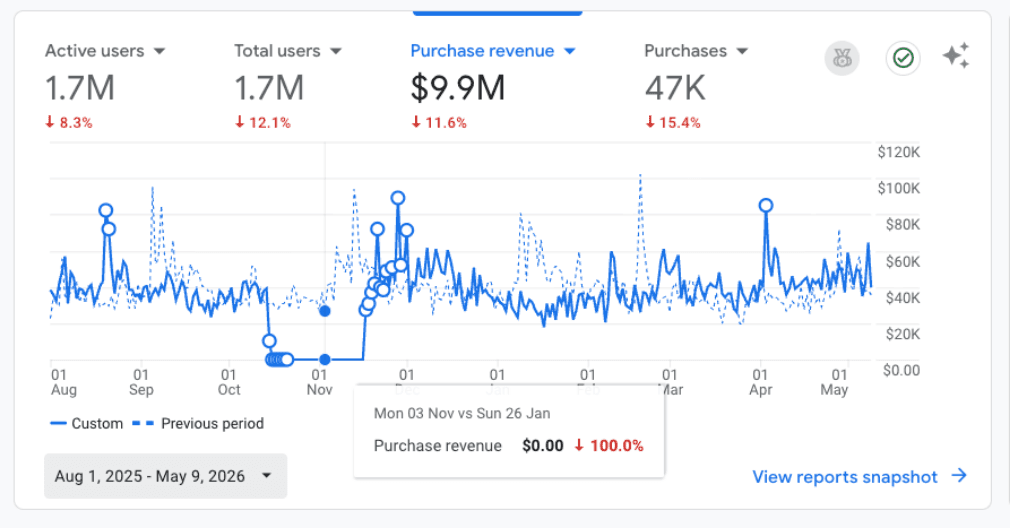Click the 11.6% decrease indicator
The height and width of the screenshot is (529, 1010).
coord(439,122)
